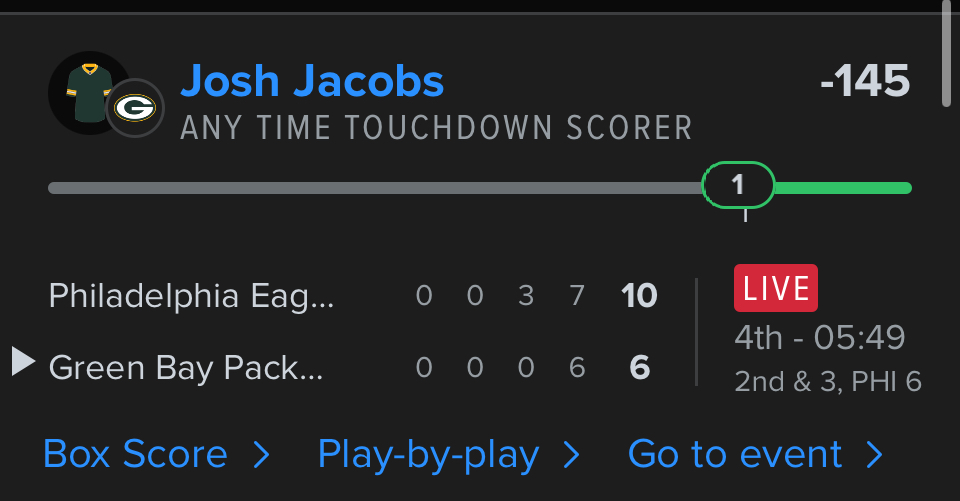Screen dimensions: 960x501
Task: Click the possession arrow beside Green Bay
Action: tap(23, 362)
